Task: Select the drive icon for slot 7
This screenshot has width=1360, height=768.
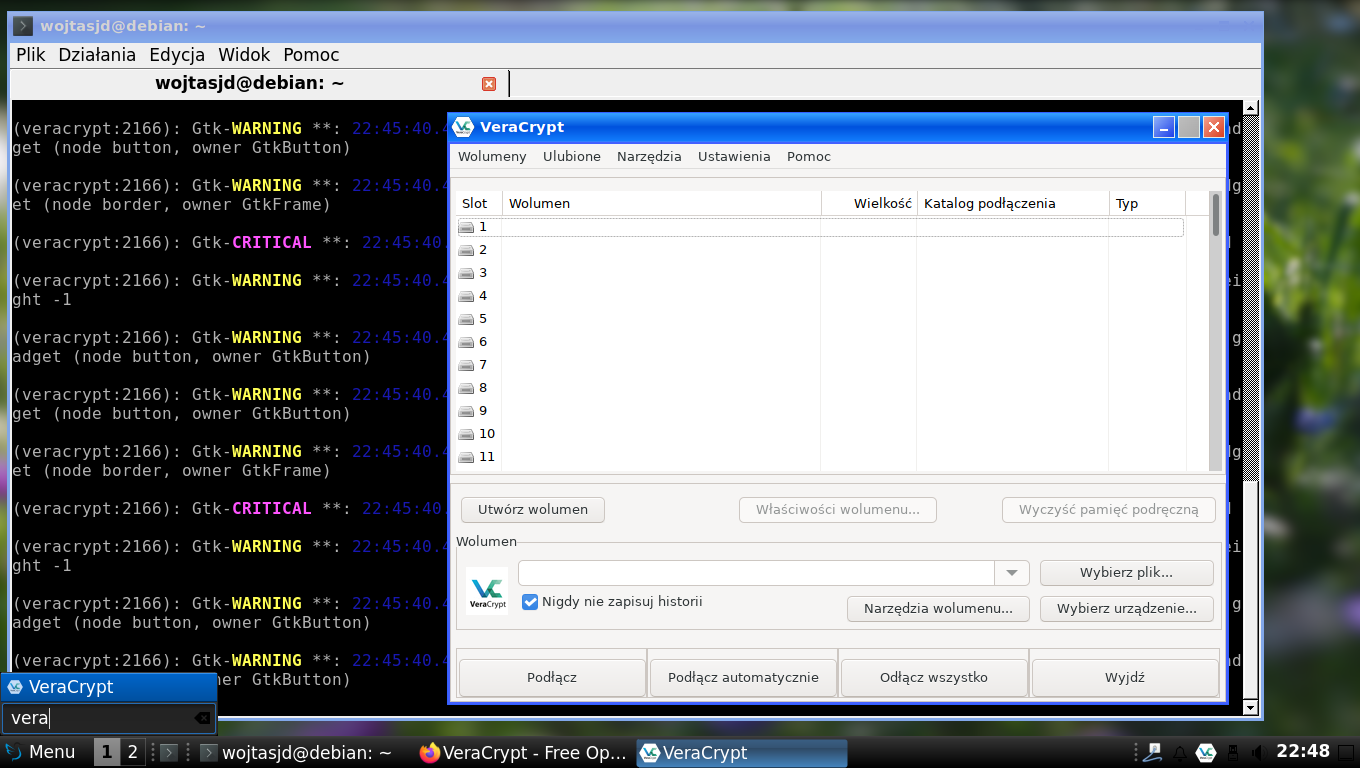Action: click(x=466, y=365)
